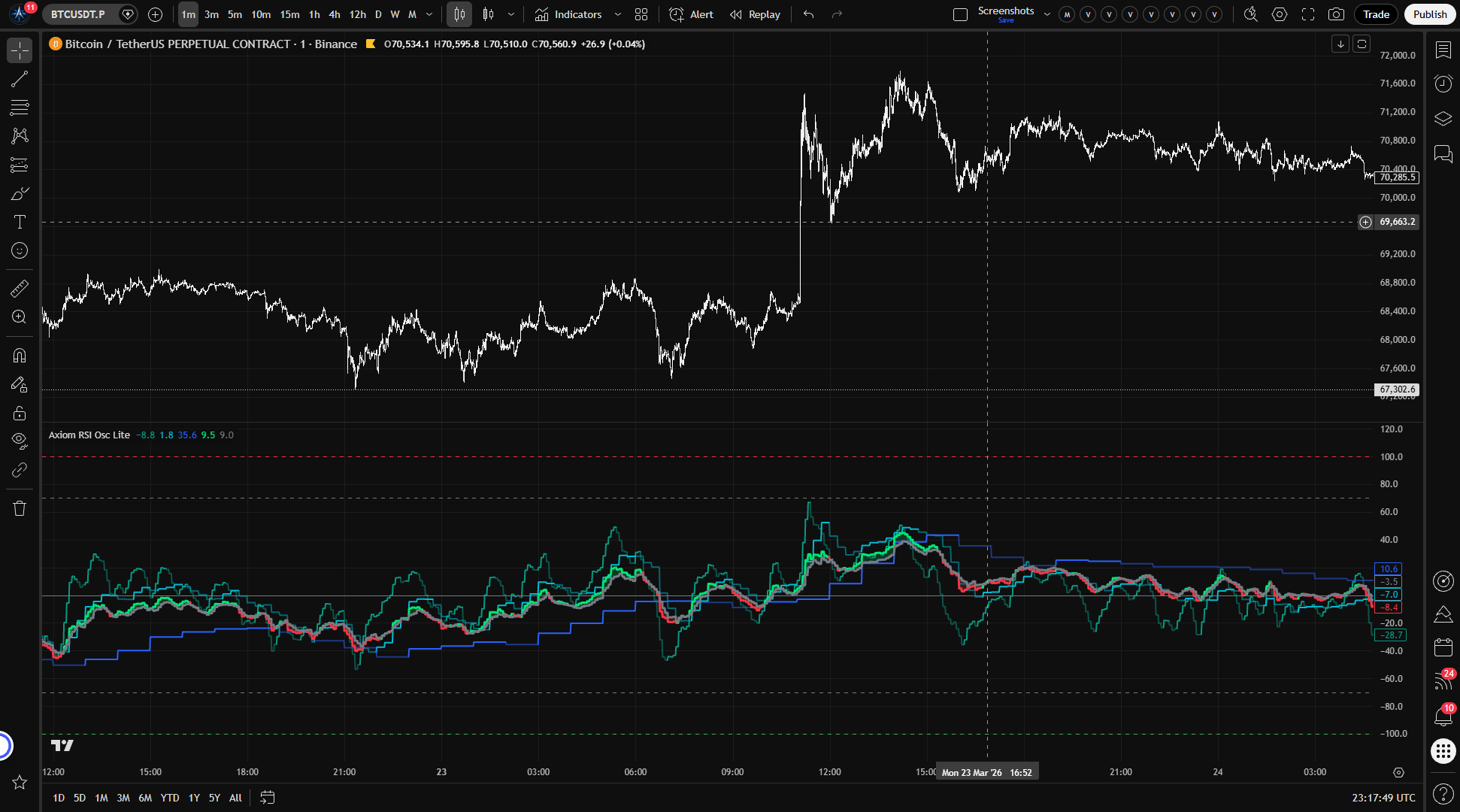Check the Screenshots layout checkbox

coord(960,14)
